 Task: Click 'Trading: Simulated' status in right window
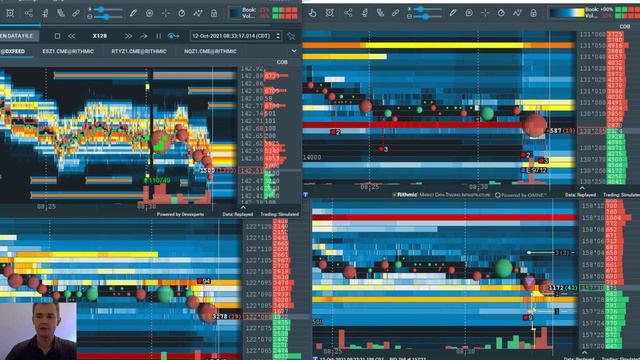(621, 195)
